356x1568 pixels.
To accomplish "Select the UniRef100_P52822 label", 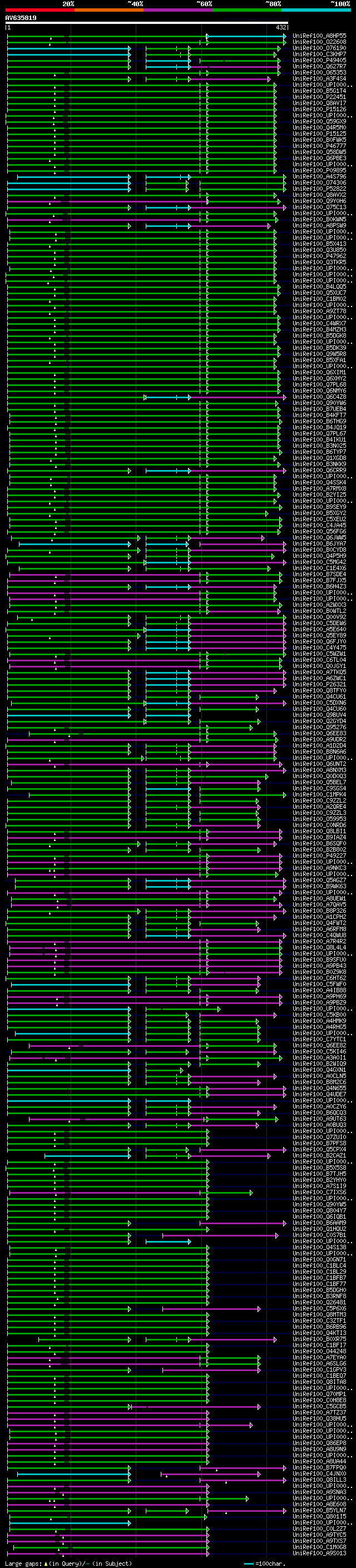I will click(319, 189).
